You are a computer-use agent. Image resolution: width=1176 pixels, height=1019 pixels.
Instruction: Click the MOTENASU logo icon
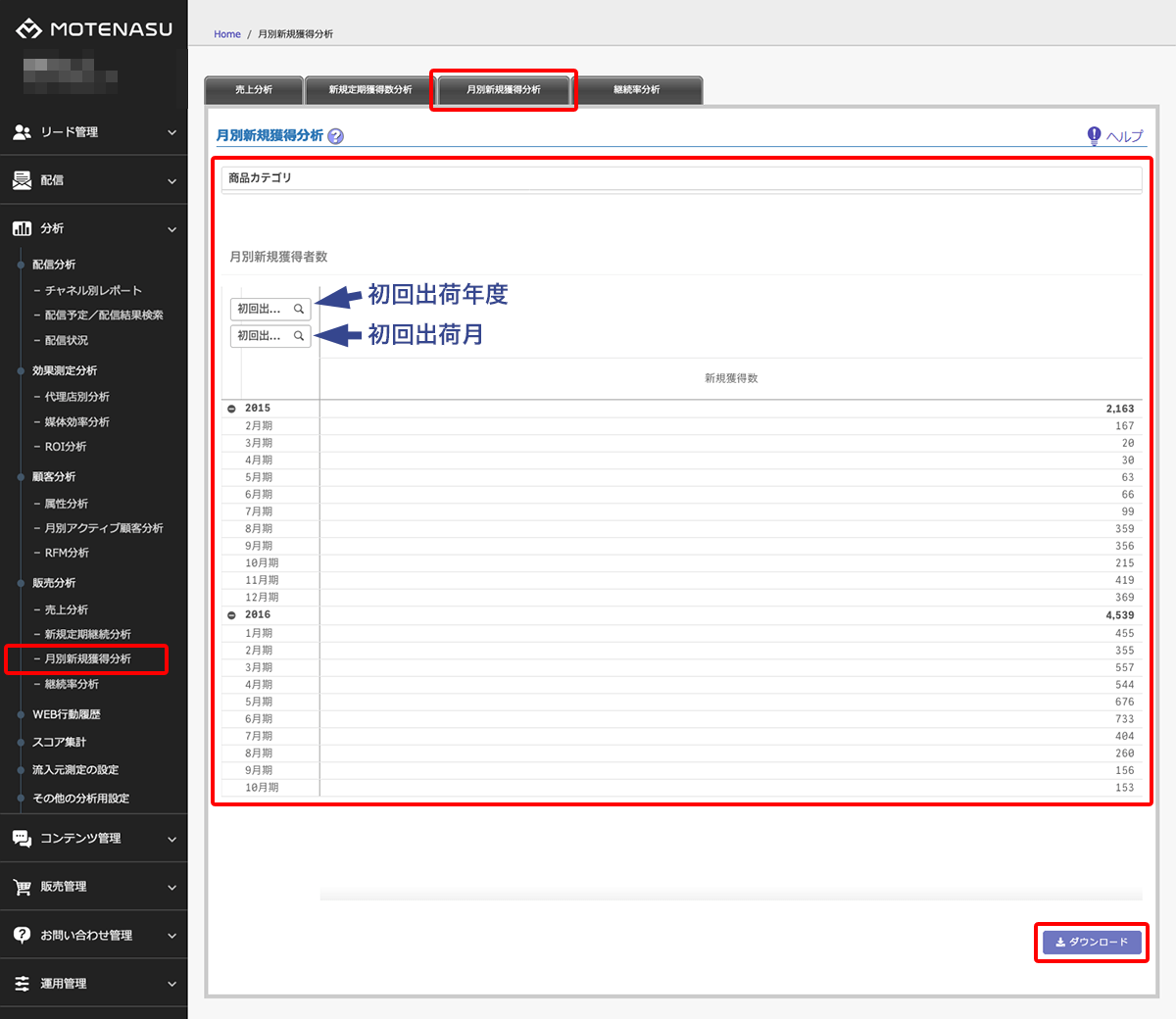pyautogui.click(x=28, y=29)
